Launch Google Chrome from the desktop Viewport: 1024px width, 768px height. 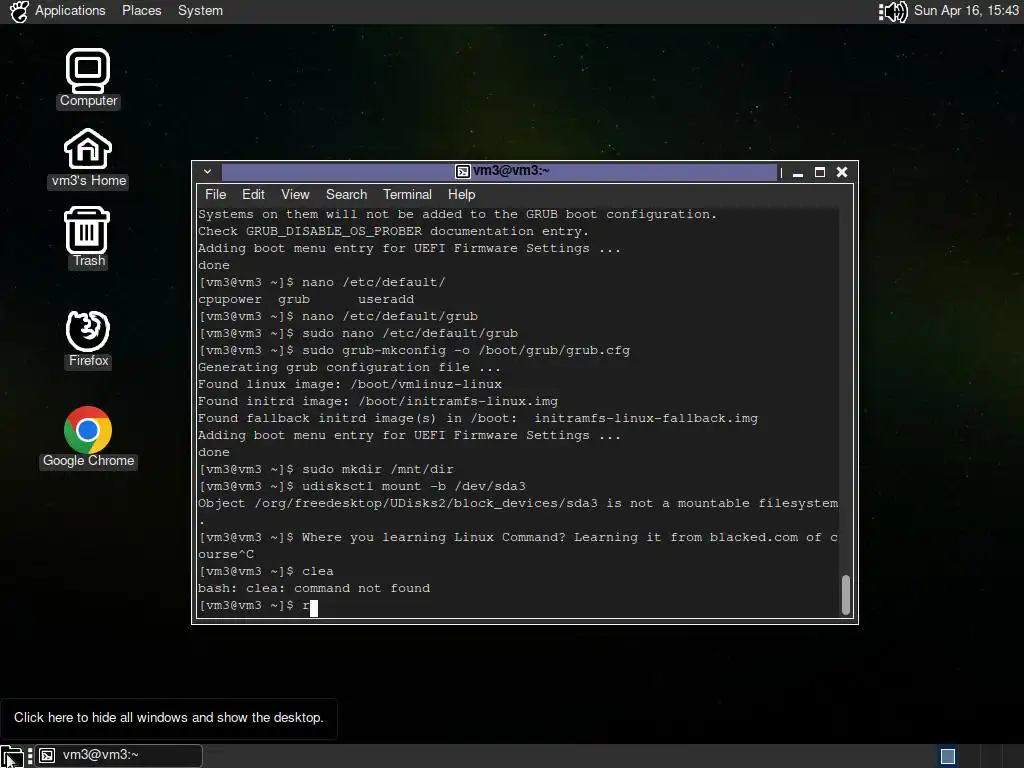click(x=88, y=437)
